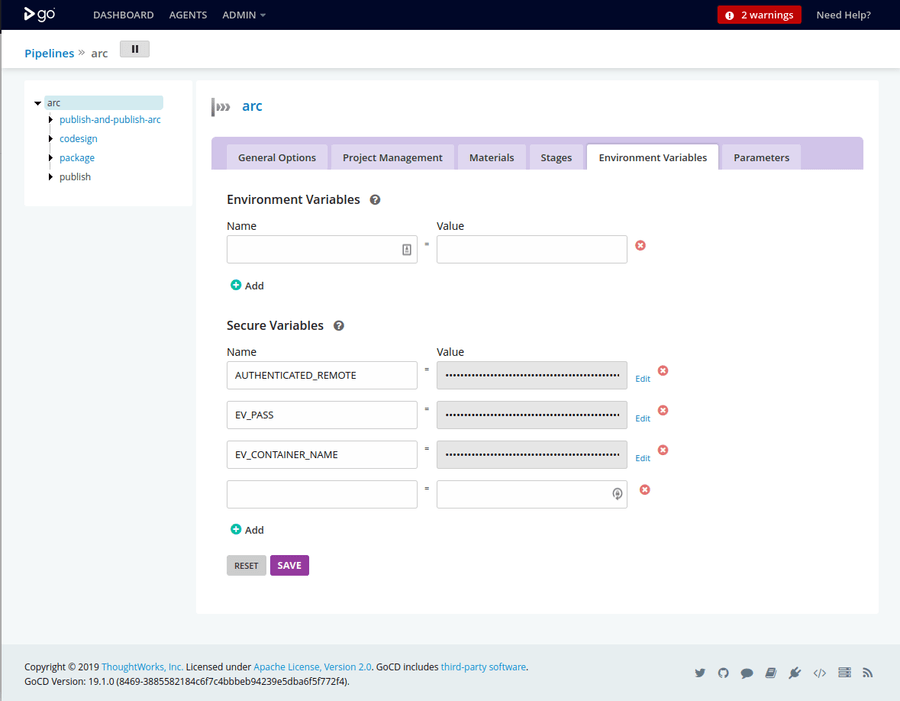
Task: Open the GitHub icon in the footer
Action: tap(723, 672)
